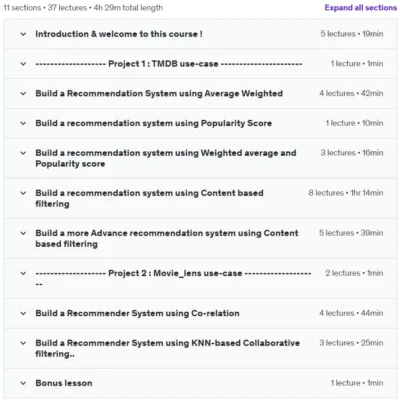Select the Popularity Score section title
The image size is (400, 400).
coord(154,123)
